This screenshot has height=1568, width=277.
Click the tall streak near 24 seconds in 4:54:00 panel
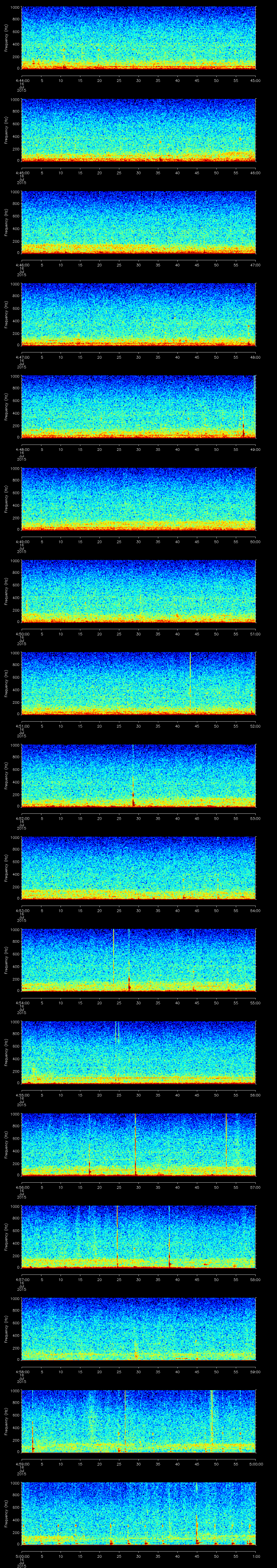coord(113,956)
